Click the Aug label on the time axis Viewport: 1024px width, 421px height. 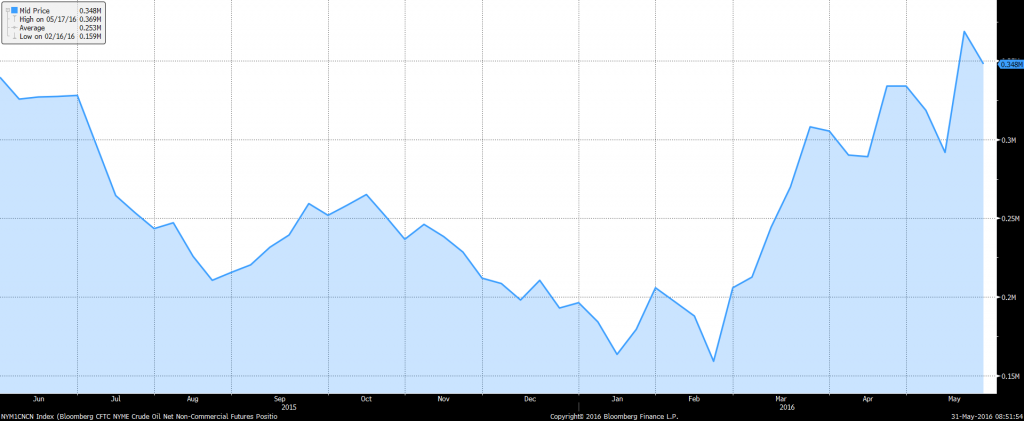click(193, 398)
